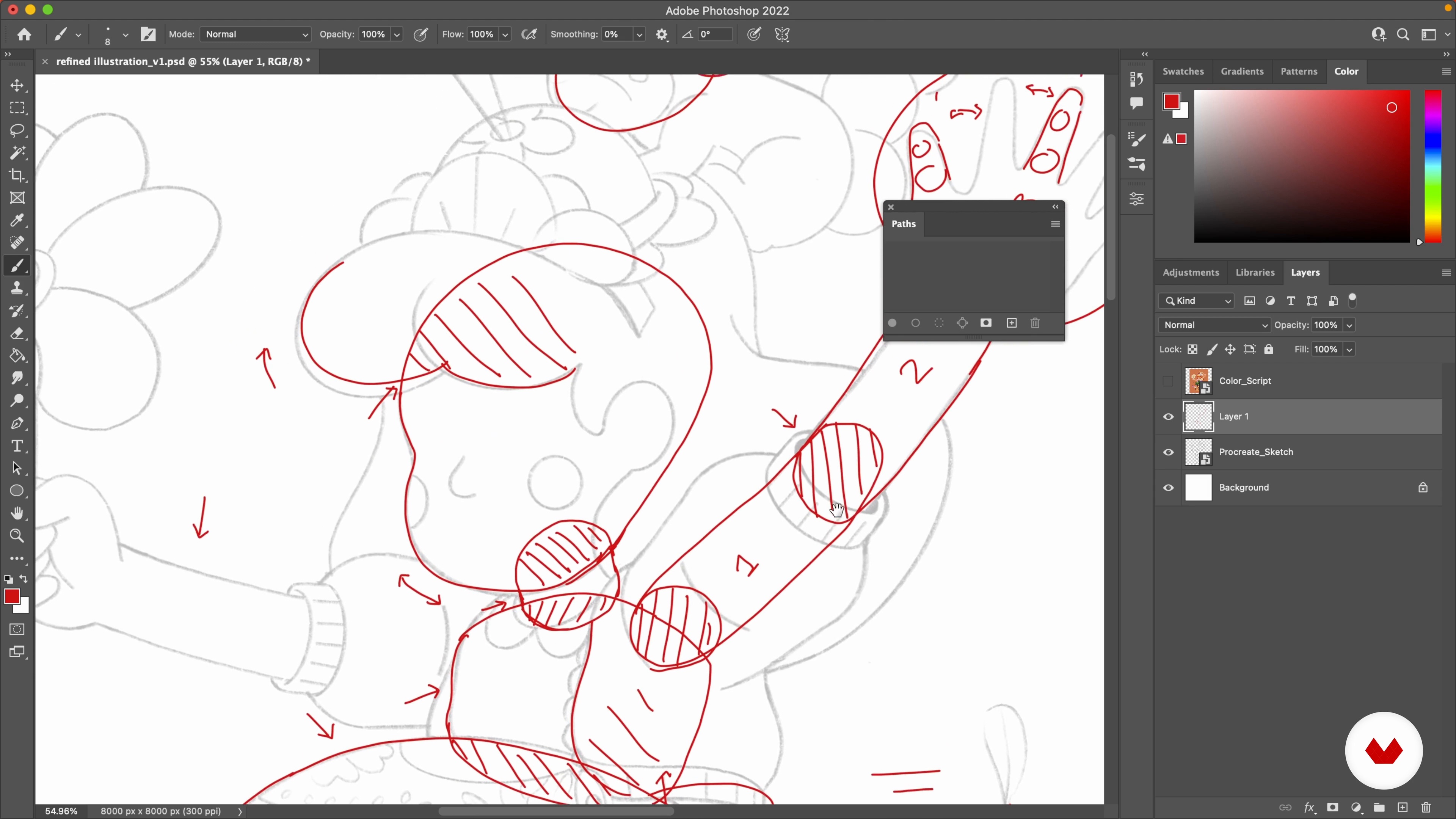Click Fill path with foreground color

893,323
